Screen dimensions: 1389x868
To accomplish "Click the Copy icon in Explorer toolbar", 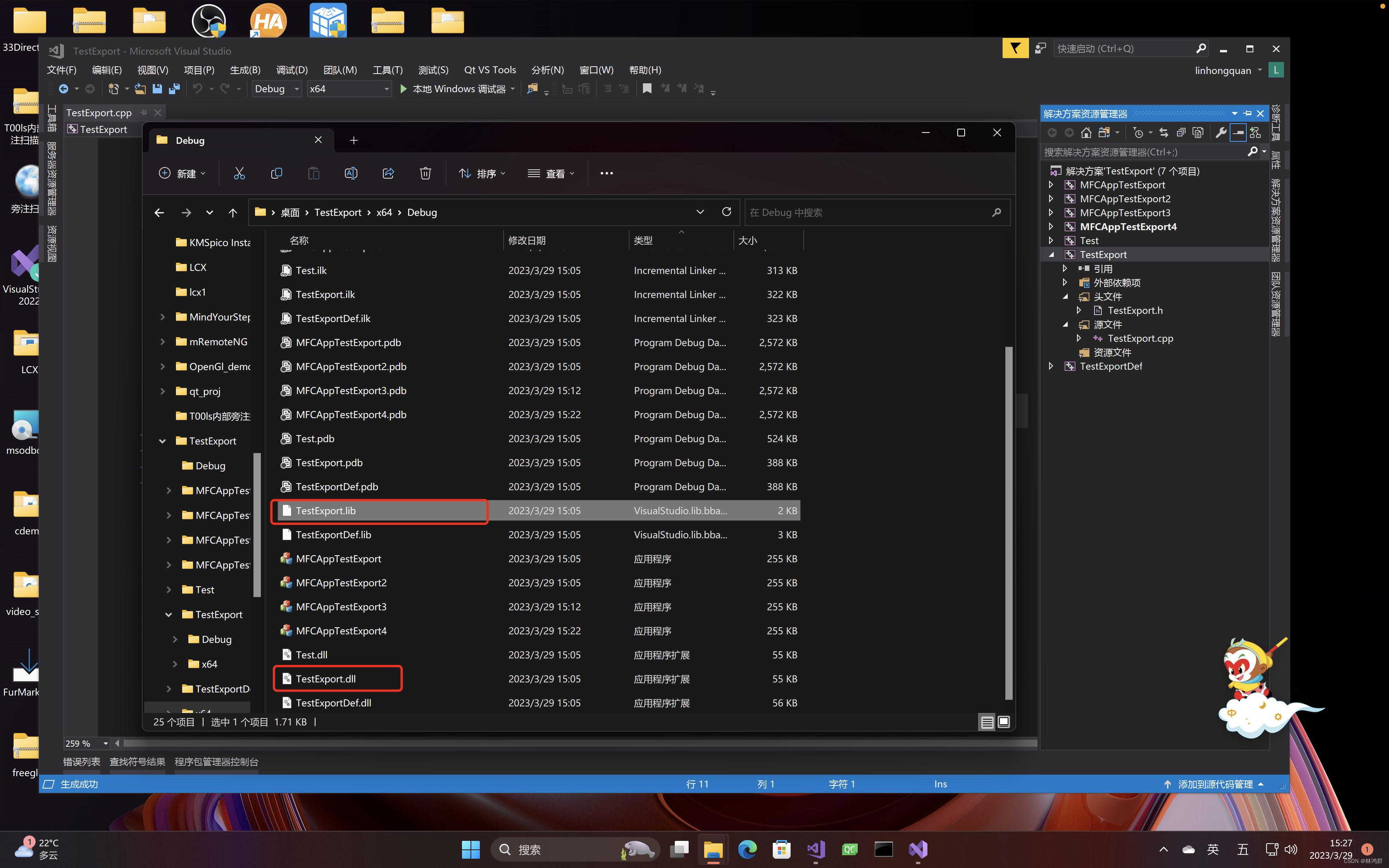I will [277, 173].
